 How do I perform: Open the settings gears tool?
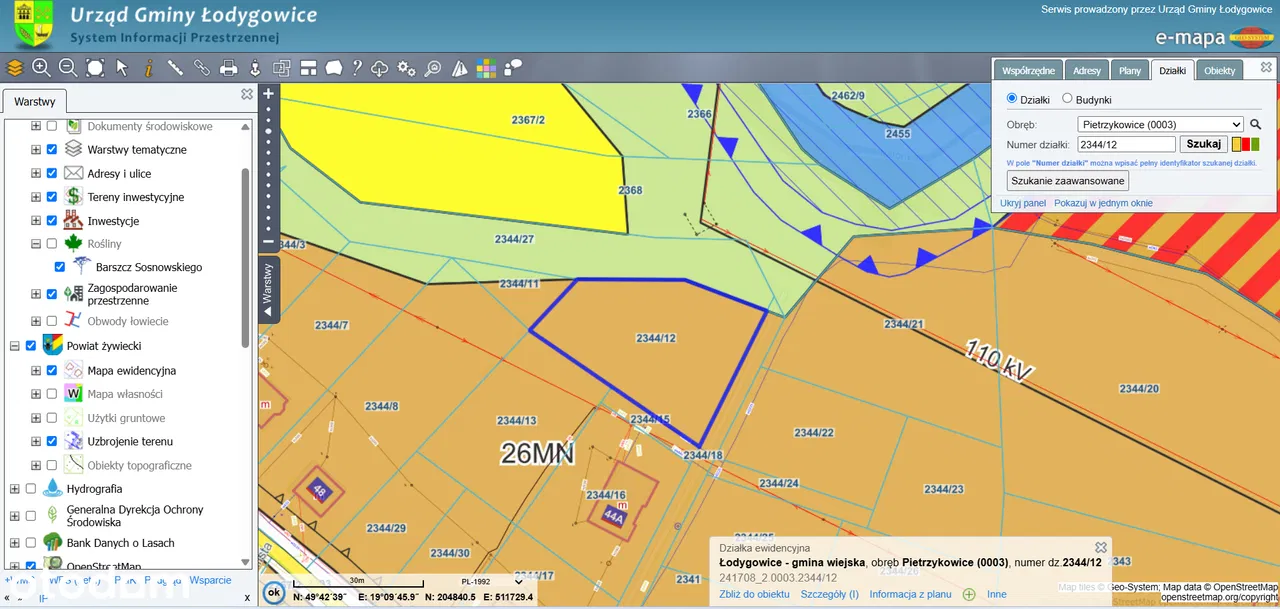406,68
